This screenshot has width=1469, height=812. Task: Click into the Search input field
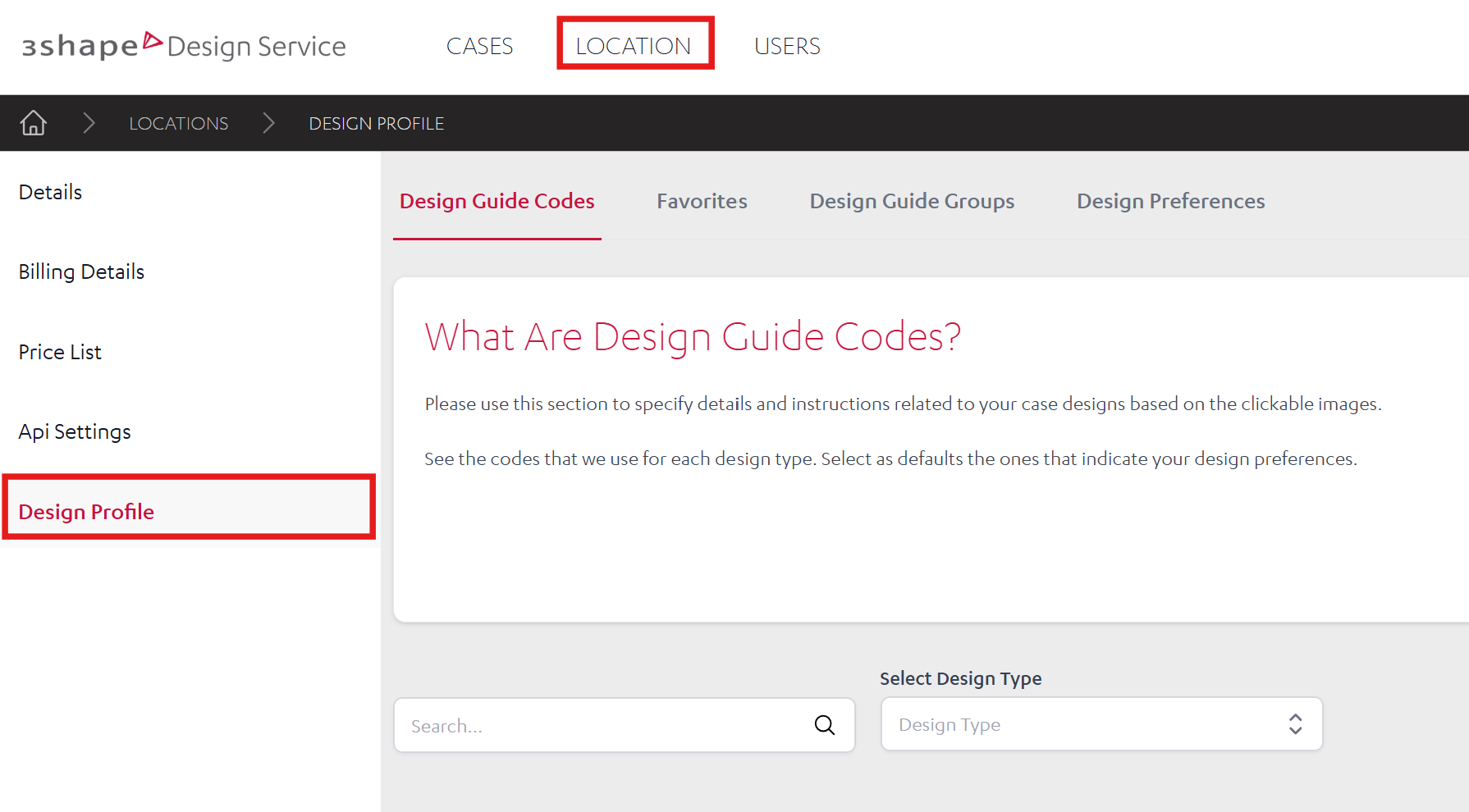pyautogui.click(x=625, y=725)
